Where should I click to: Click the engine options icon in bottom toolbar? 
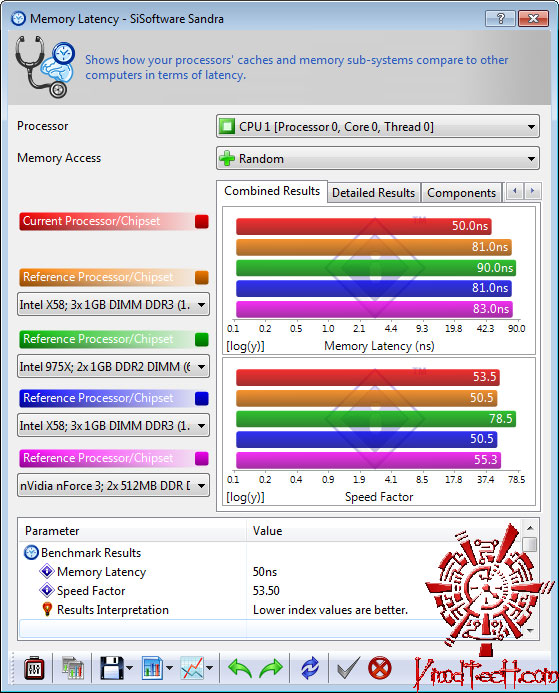[34, 668]
